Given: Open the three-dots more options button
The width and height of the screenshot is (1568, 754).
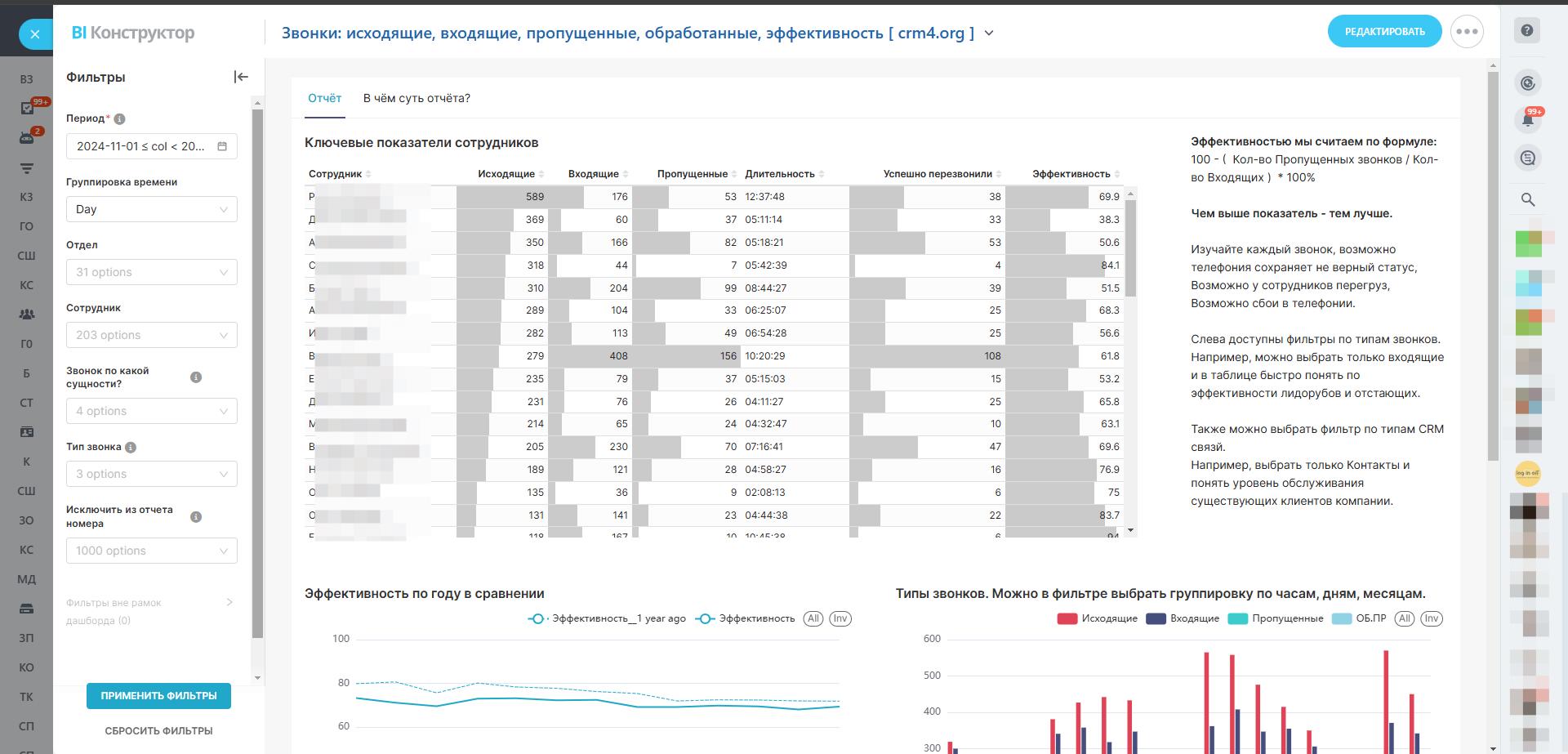Looking at the screenshot, I should pyautogui.click(x=1467, y=32).
